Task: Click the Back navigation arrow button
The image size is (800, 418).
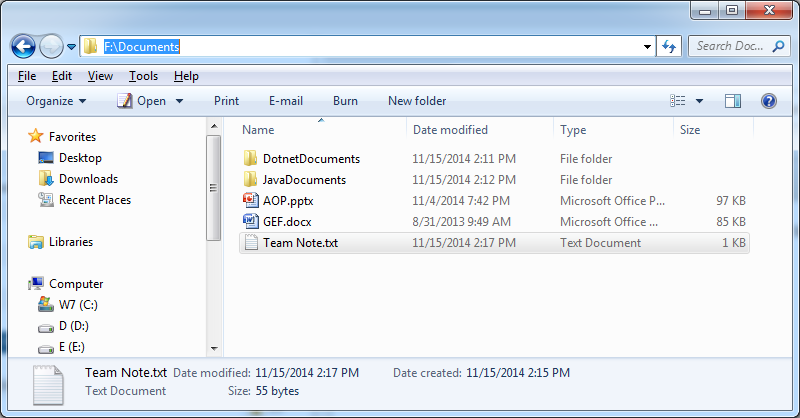Action: (x=23, y=46)
